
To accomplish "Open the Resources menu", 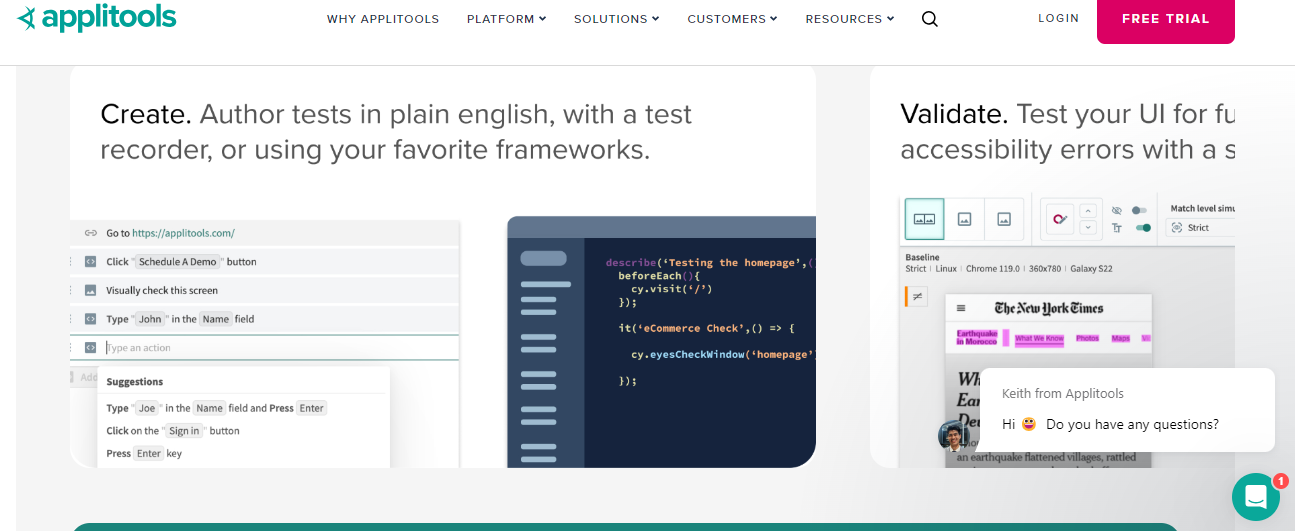I will pyautogui.click(x=849, y=19).
